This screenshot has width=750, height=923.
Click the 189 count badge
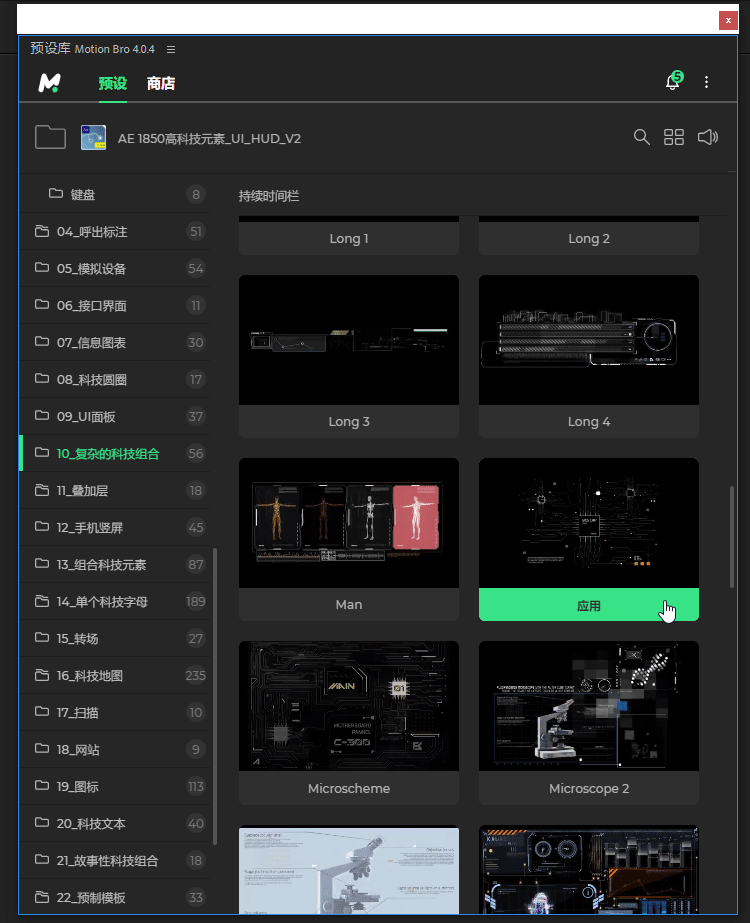195,602
